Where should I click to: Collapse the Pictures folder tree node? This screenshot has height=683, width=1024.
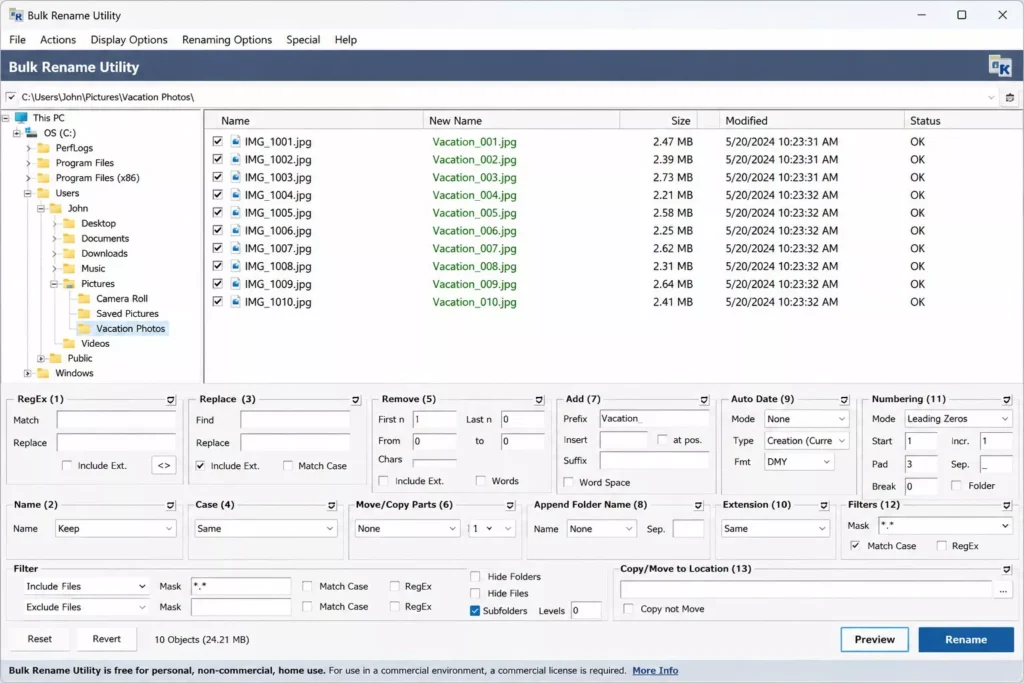coord(54,284)
